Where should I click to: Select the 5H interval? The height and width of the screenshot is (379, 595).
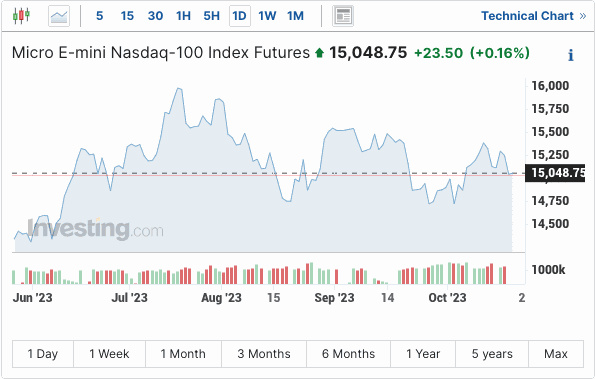coord(211,16)
